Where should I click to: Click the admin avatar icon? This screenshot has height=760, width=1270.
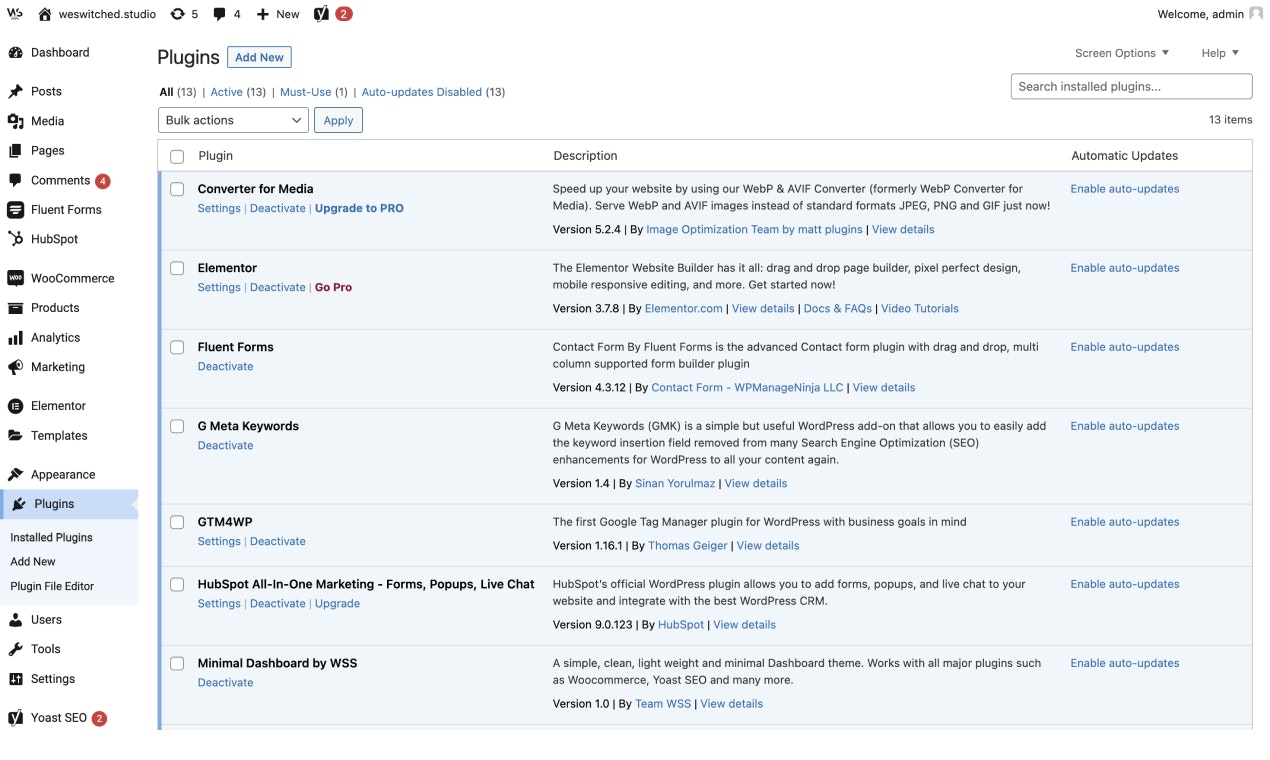click(1256, 14)
